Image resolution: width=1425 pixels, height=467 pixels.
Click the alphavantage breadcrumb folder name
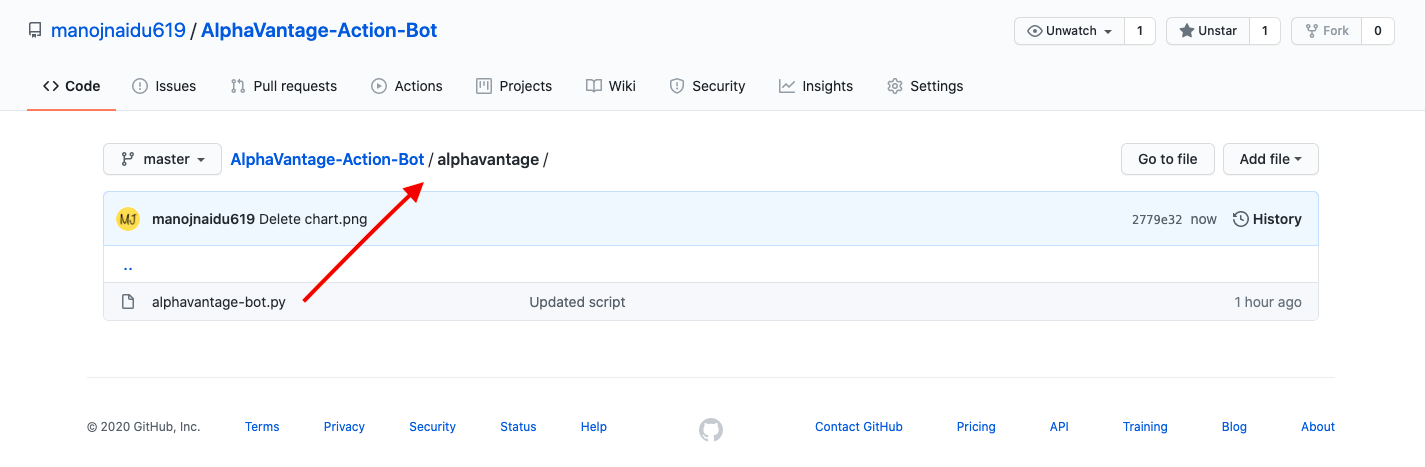[x=488, y=159]
